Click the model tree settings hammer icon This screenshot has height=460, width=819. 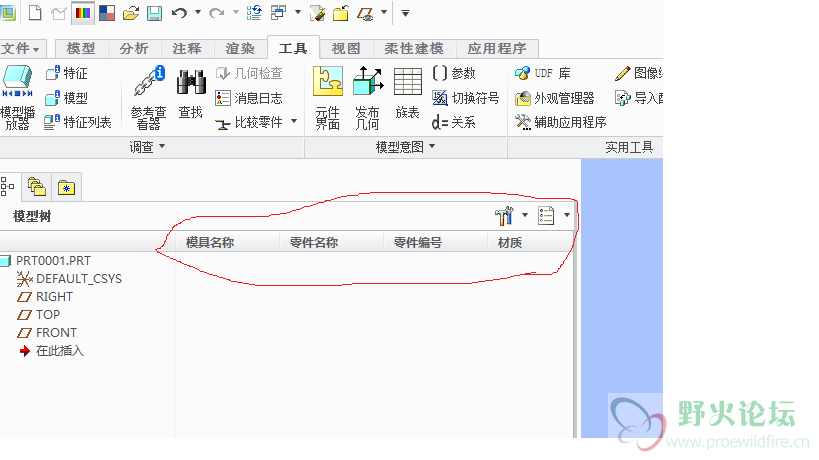(x=504, y=216)
